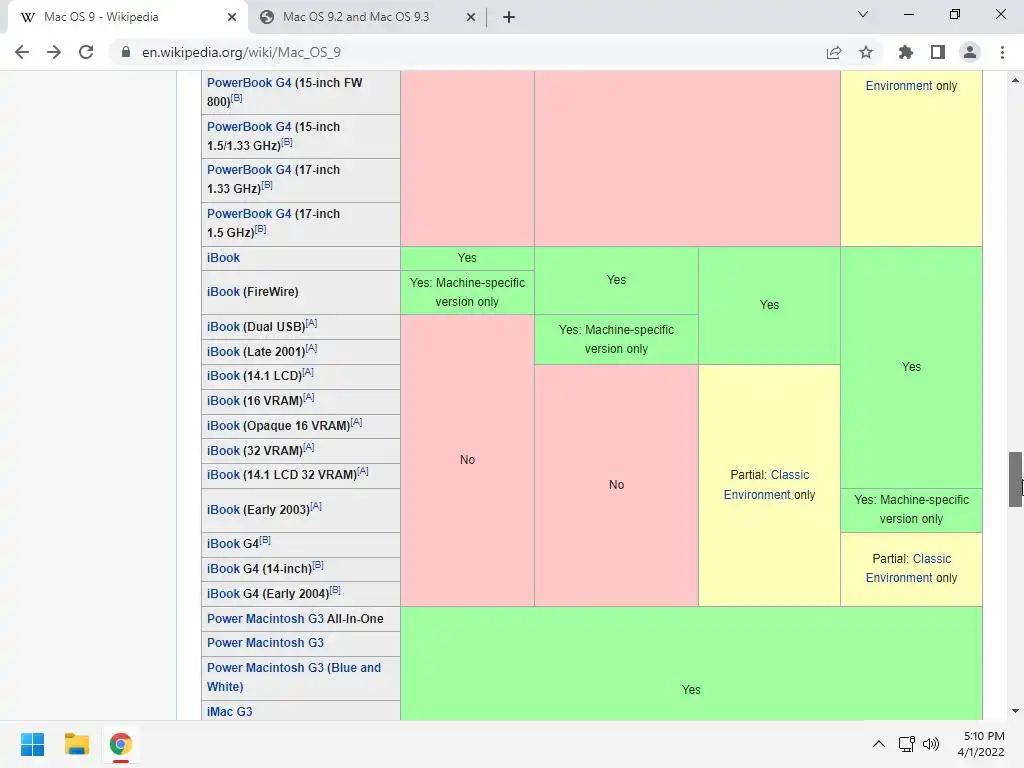
Task: Go back to the previous page
Action: click(22, 52)
